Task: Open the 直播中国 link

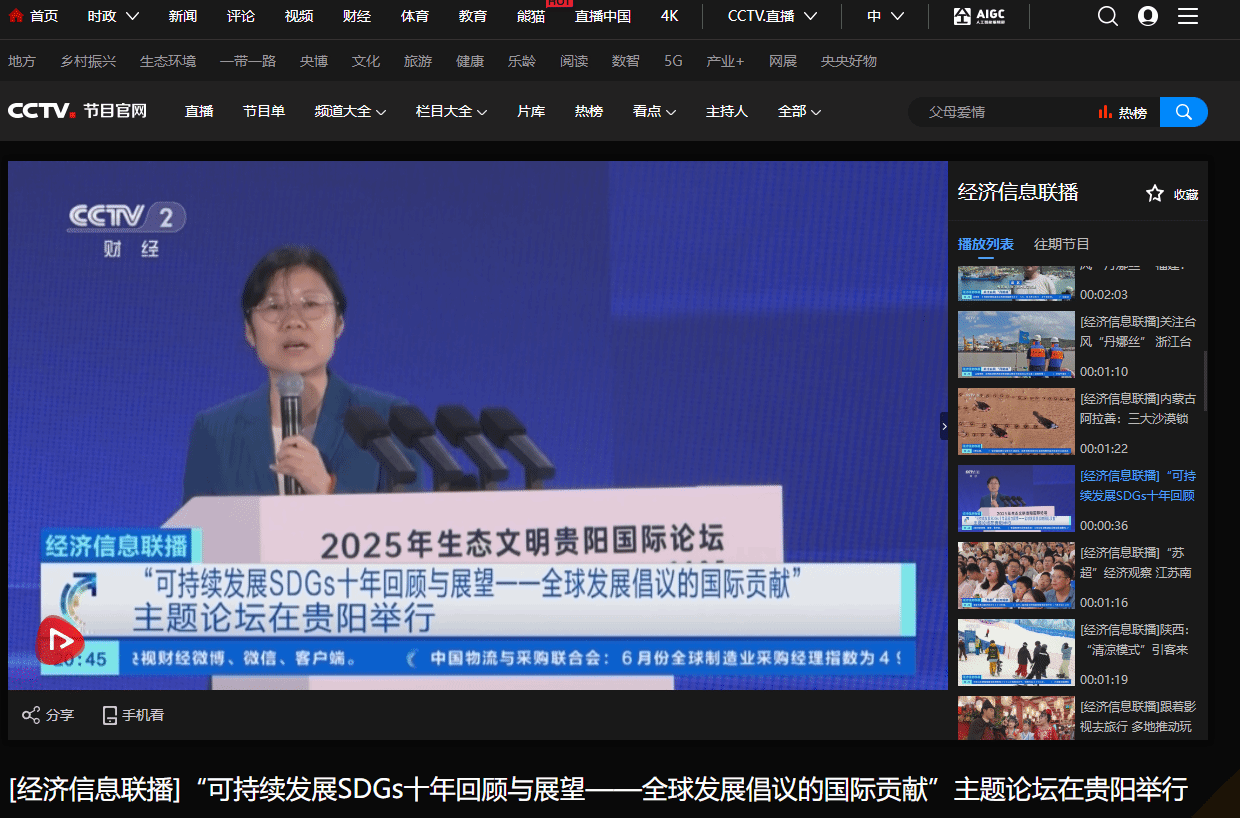Action: pos(603,16)
